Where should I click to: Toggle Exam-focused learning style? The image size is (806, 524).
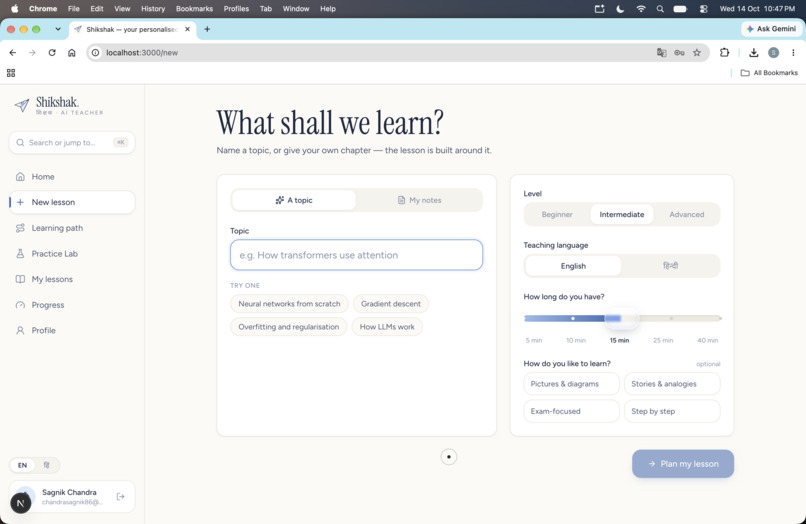[571, 411]
